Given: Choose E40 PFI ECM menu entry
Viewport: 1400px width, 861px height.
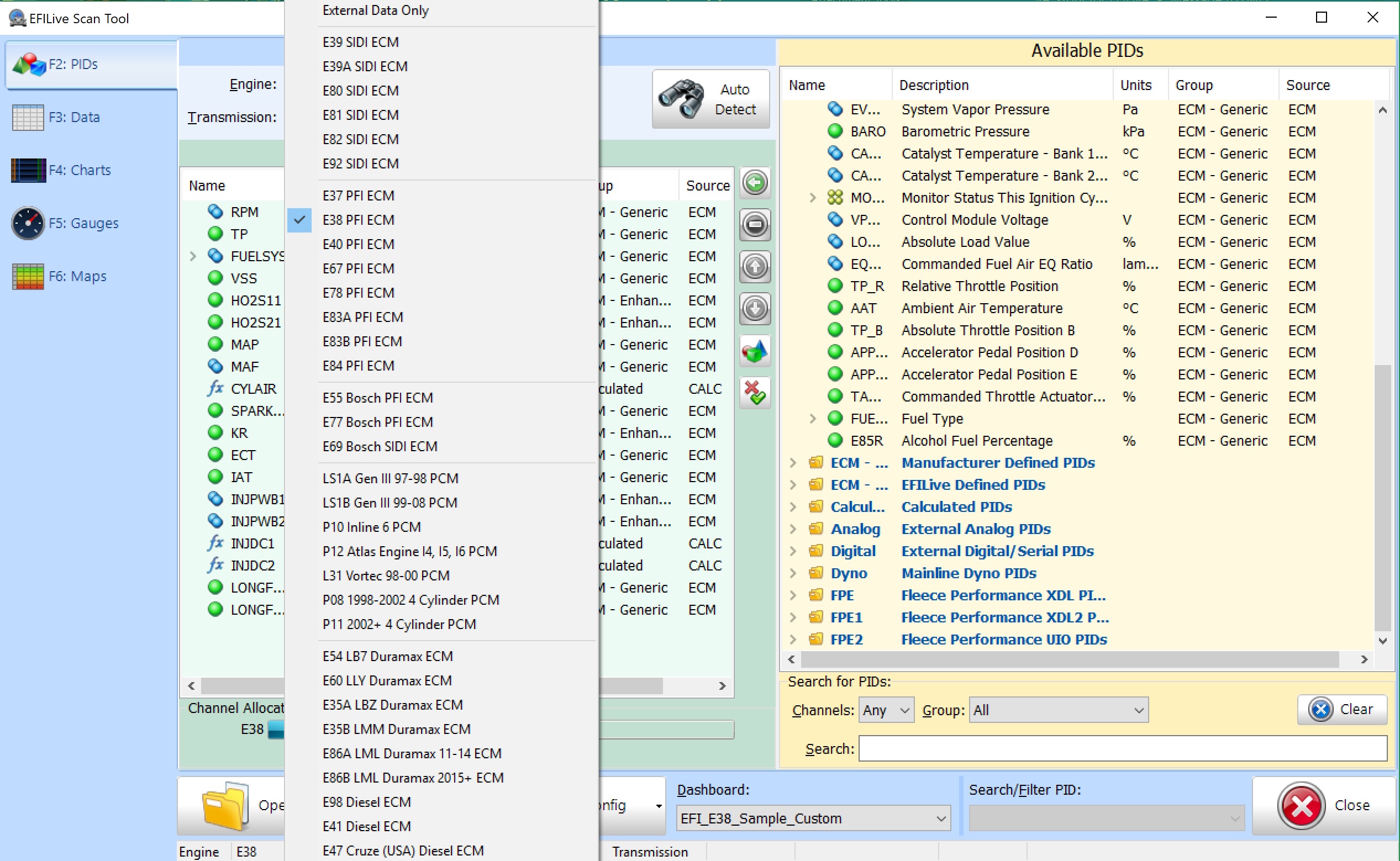Looking at the screenshot, I should tap(441, 244).
